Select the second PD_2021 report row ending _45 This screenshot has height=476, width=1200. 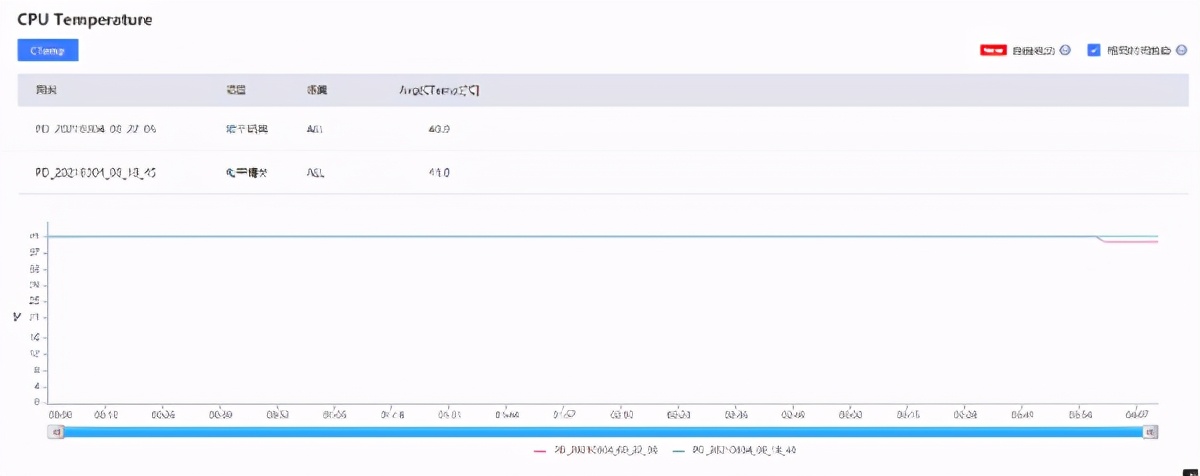(601, 172)
